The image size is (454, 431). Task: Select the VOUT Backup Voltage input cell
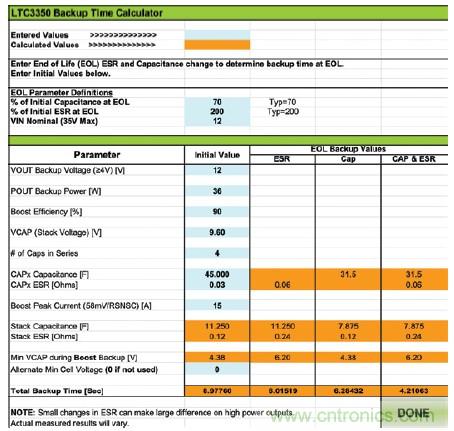pos(217,170)
